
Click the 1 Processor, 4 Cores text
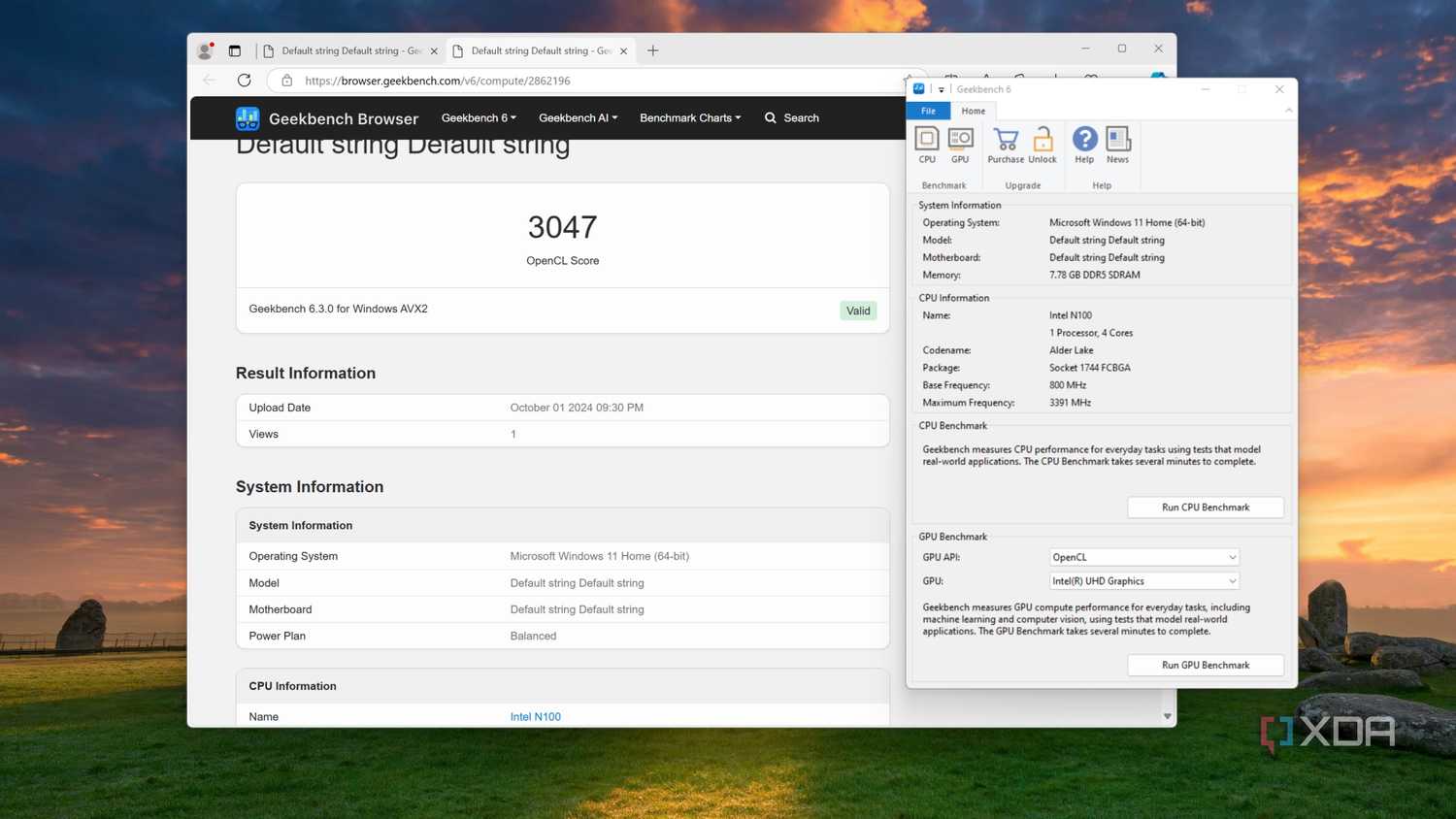click(x=1090, y=333)
